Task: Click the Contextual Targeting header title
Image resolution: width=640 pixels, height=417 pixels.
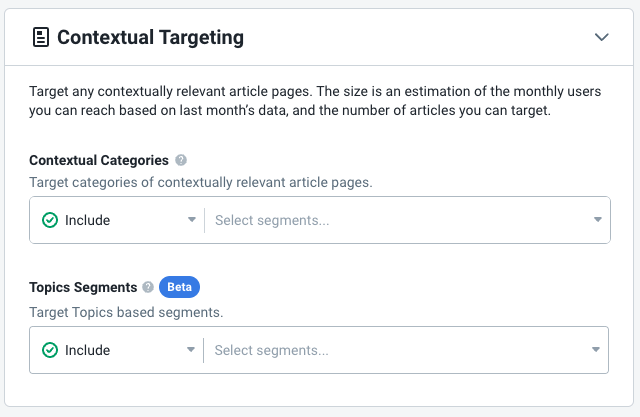Action: click(150, 38)
